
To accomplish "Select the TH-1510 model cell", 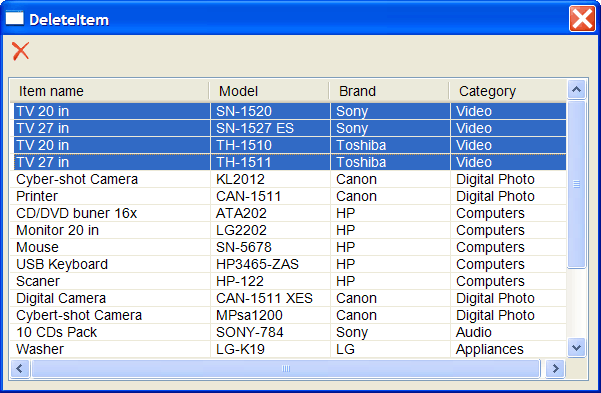I will click(x=270, y=145).
